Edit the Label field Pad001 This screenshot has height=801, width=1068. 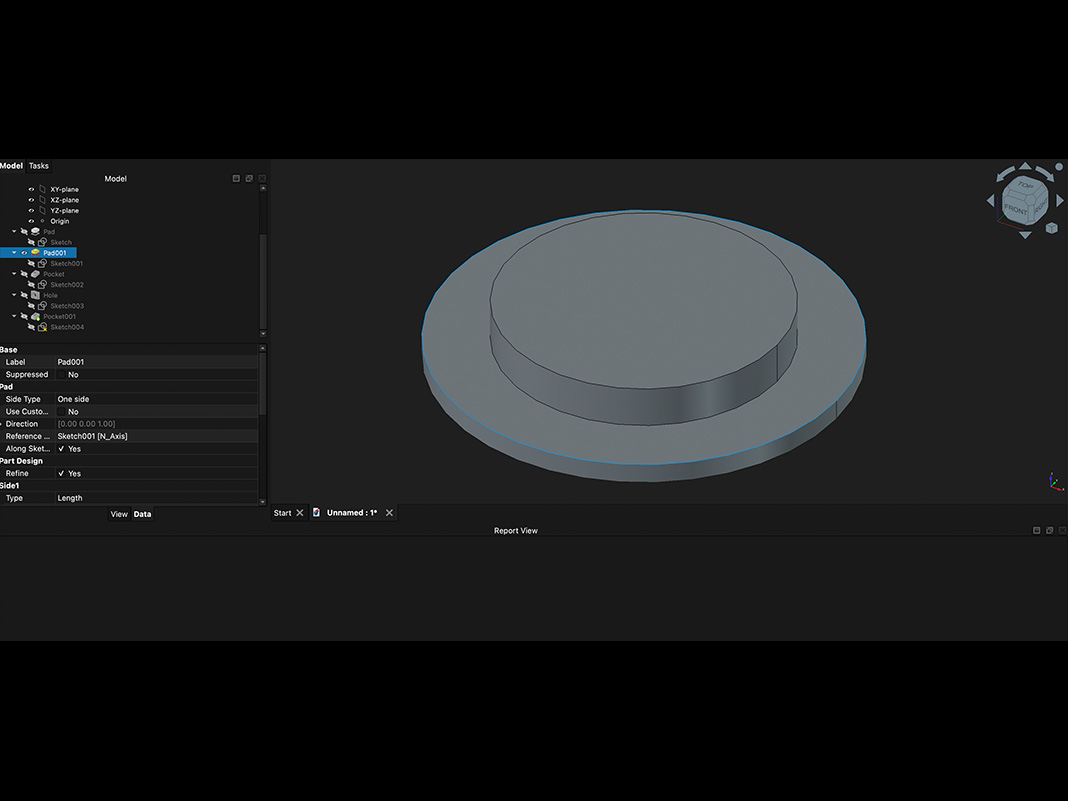click(x=157, y=362)
